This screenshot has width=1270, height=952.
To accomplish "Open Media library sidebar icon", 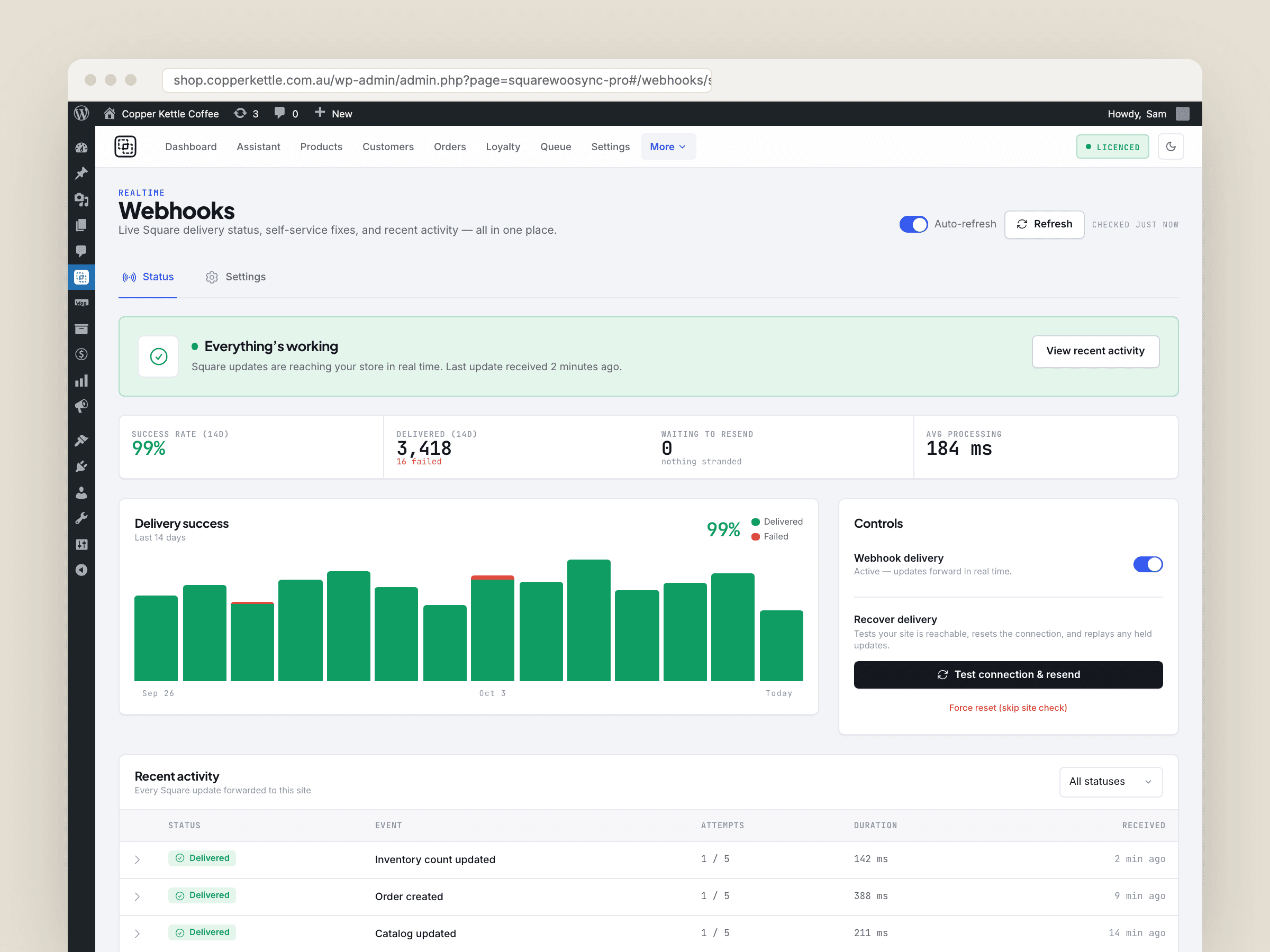I will point(81,199).
